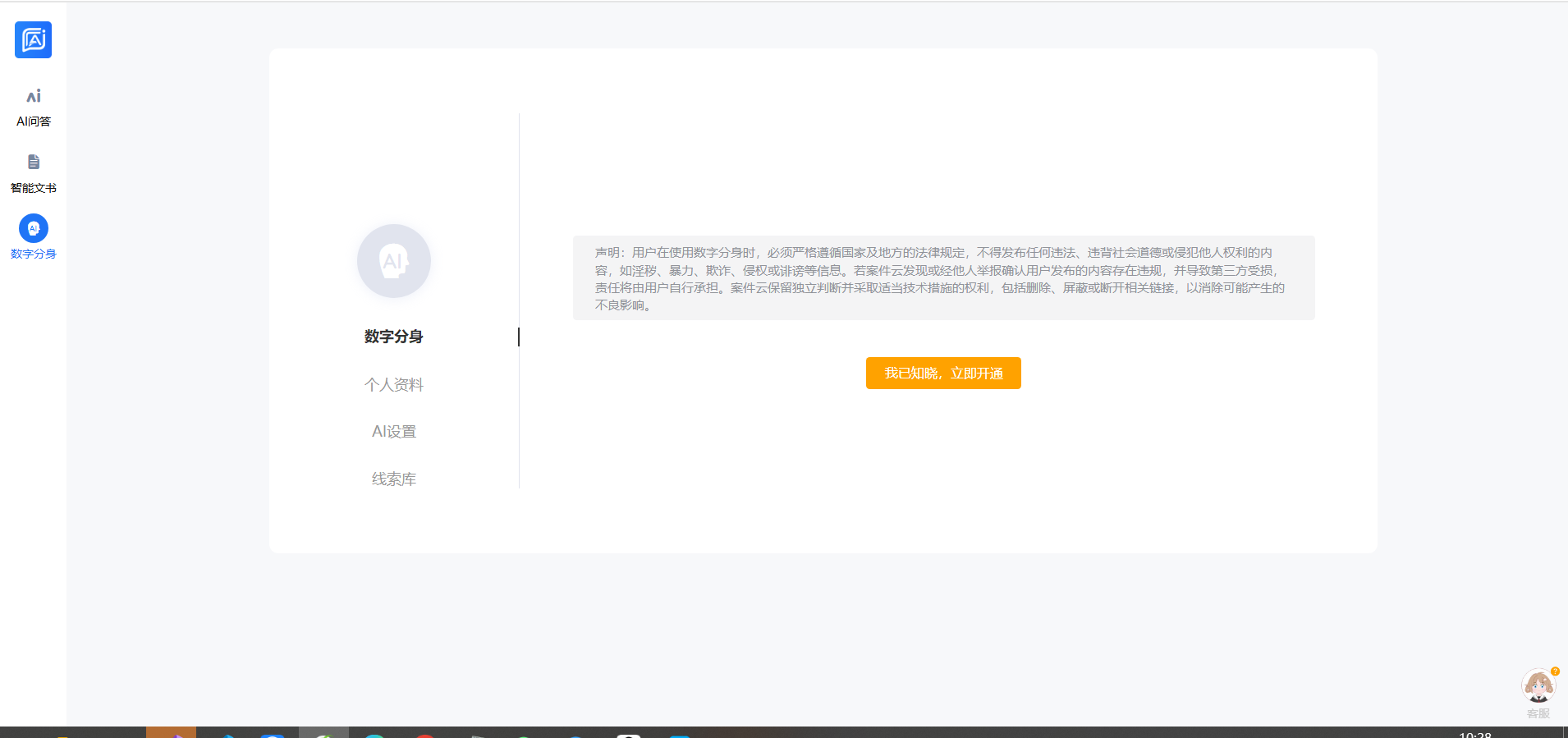
Task: Open the orange-highlighted taskbar app
Action: click(171, 732)
